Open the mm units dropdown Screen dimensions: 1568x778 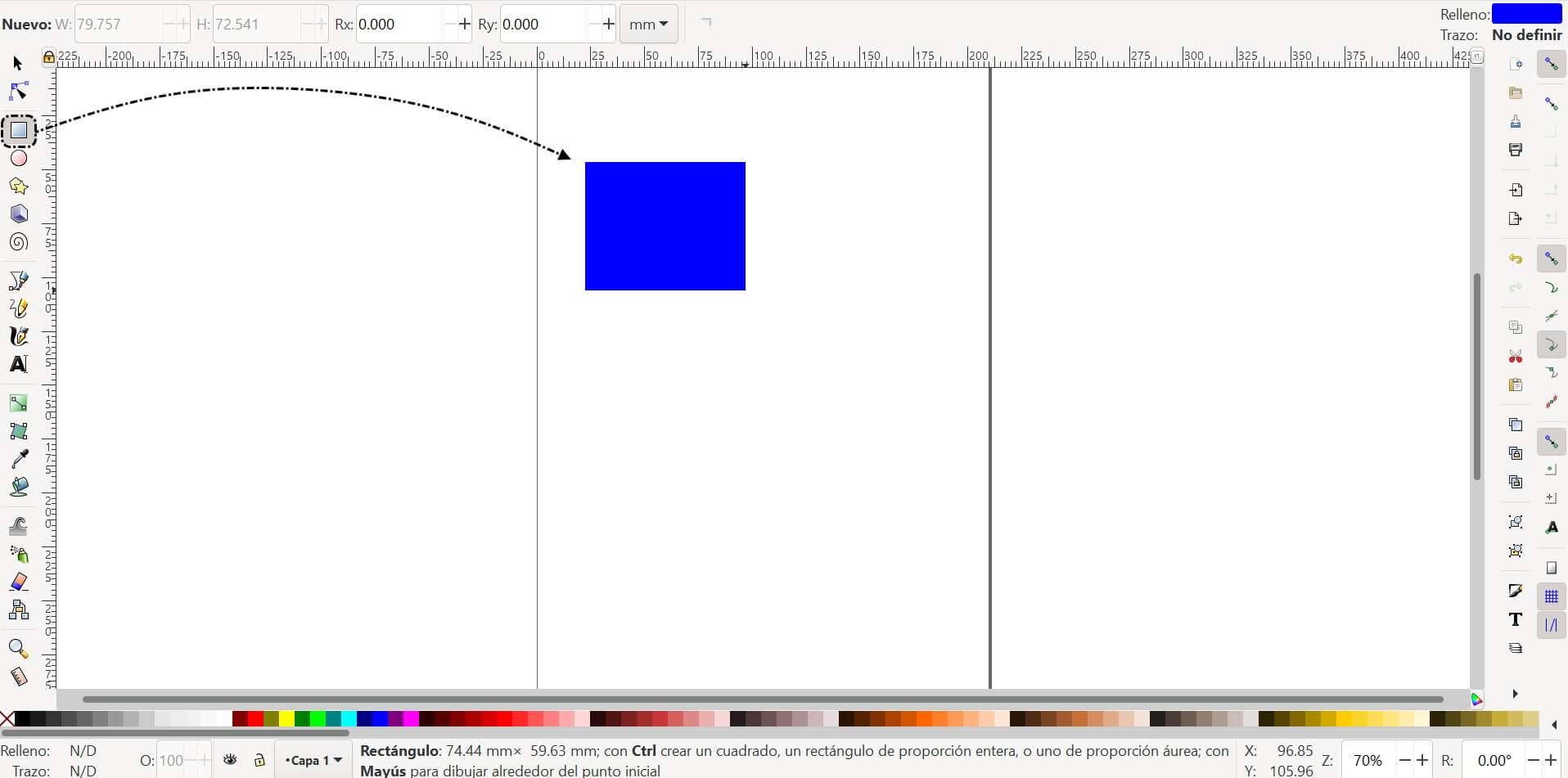649,24
